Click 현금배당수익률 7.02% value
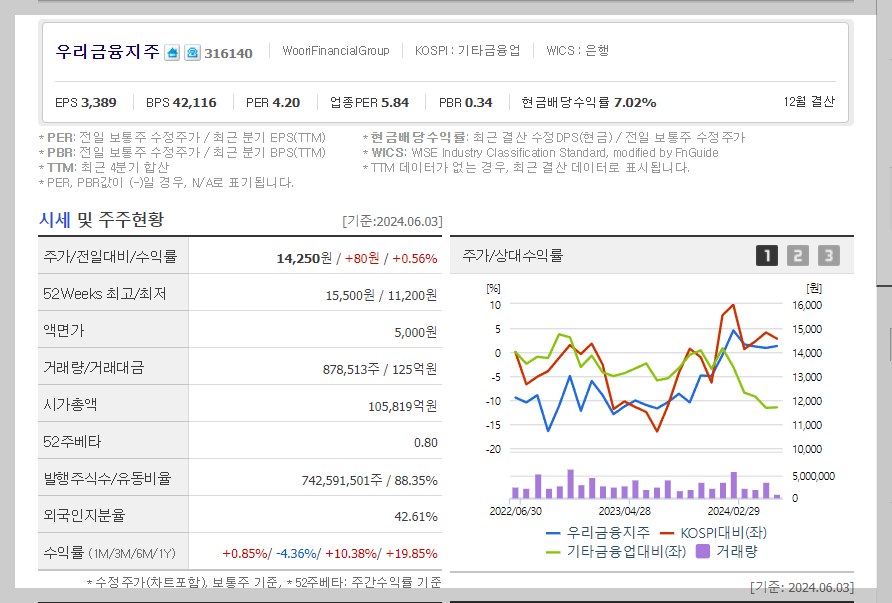Image resolution: width=892 pixels, height=603 pixels. pos(589,102)
